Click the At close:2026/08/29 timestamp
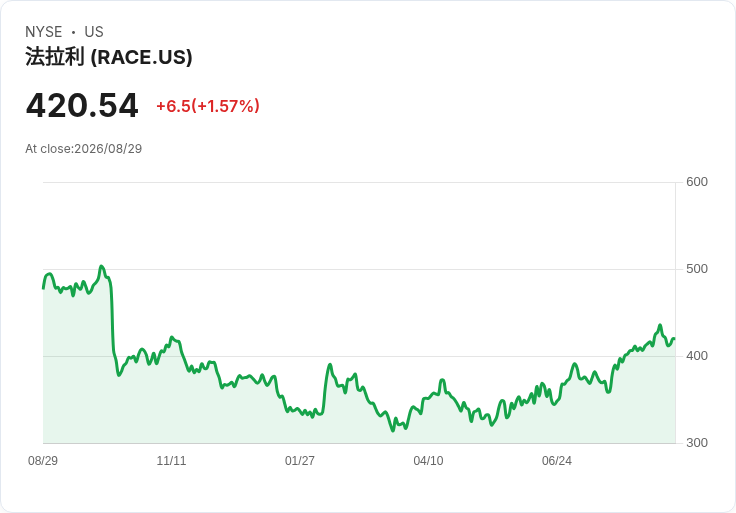The image size is (736, 513). (x=84, y=149)
